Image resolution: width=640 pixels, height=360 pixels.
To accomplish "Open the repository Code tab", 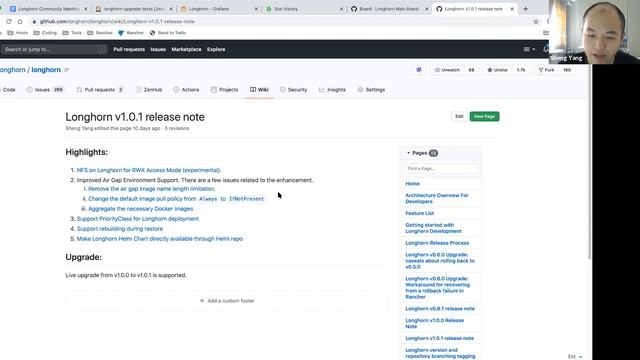I will pos(9,89).
